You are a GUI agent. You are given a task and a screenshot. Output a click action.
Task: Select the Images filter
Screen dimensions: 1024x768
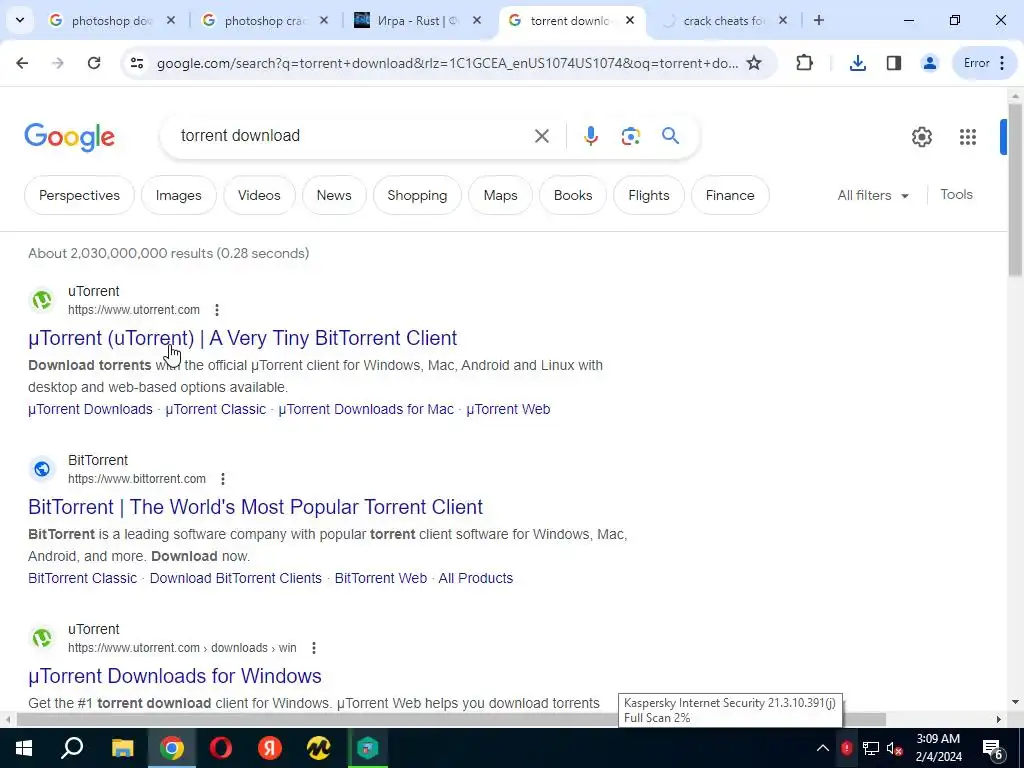pyautogui.click(x=178, y=195)
